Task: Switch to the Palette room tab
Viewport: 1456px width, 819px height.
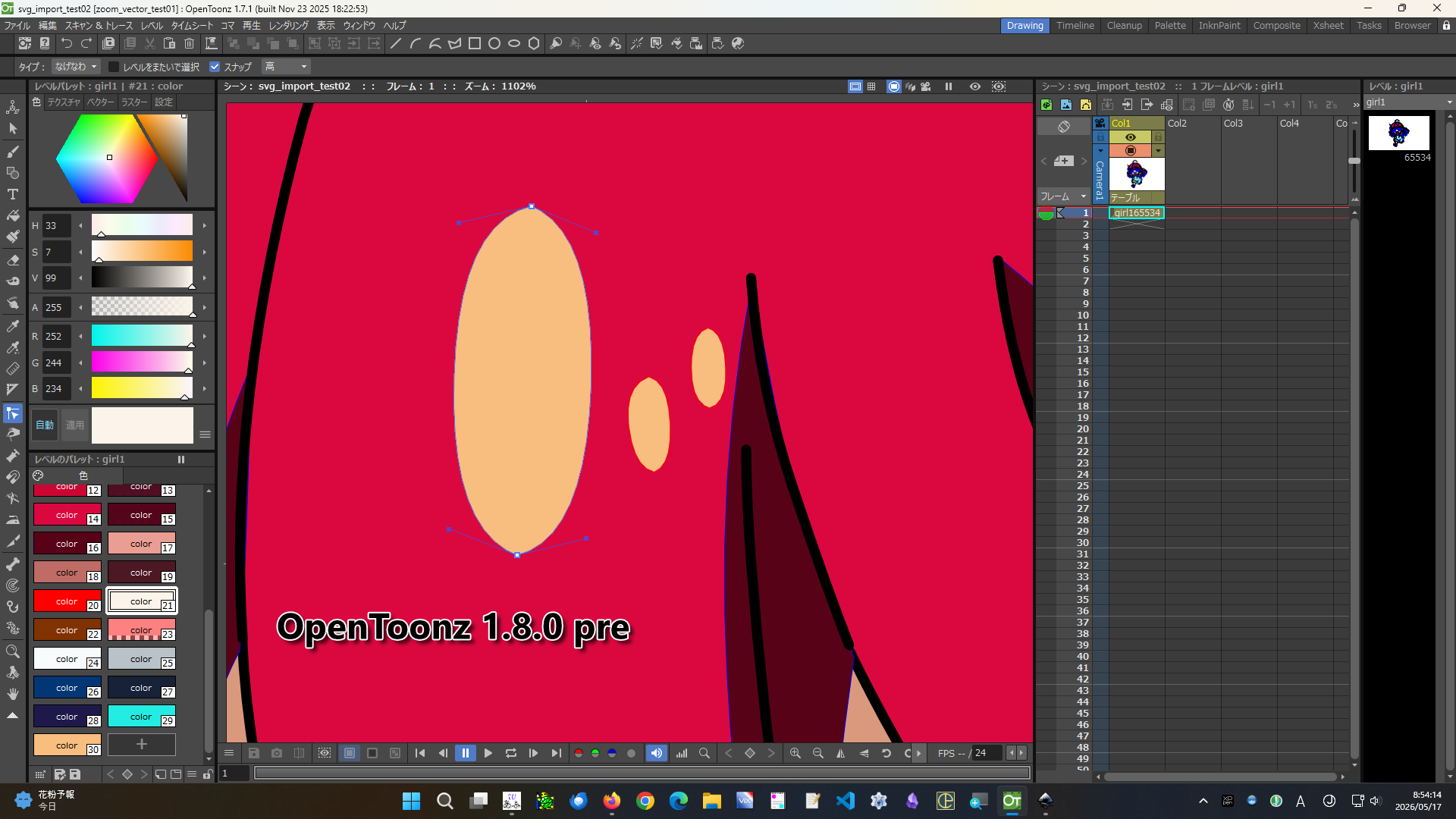Action: click(x=1170, y=25)
